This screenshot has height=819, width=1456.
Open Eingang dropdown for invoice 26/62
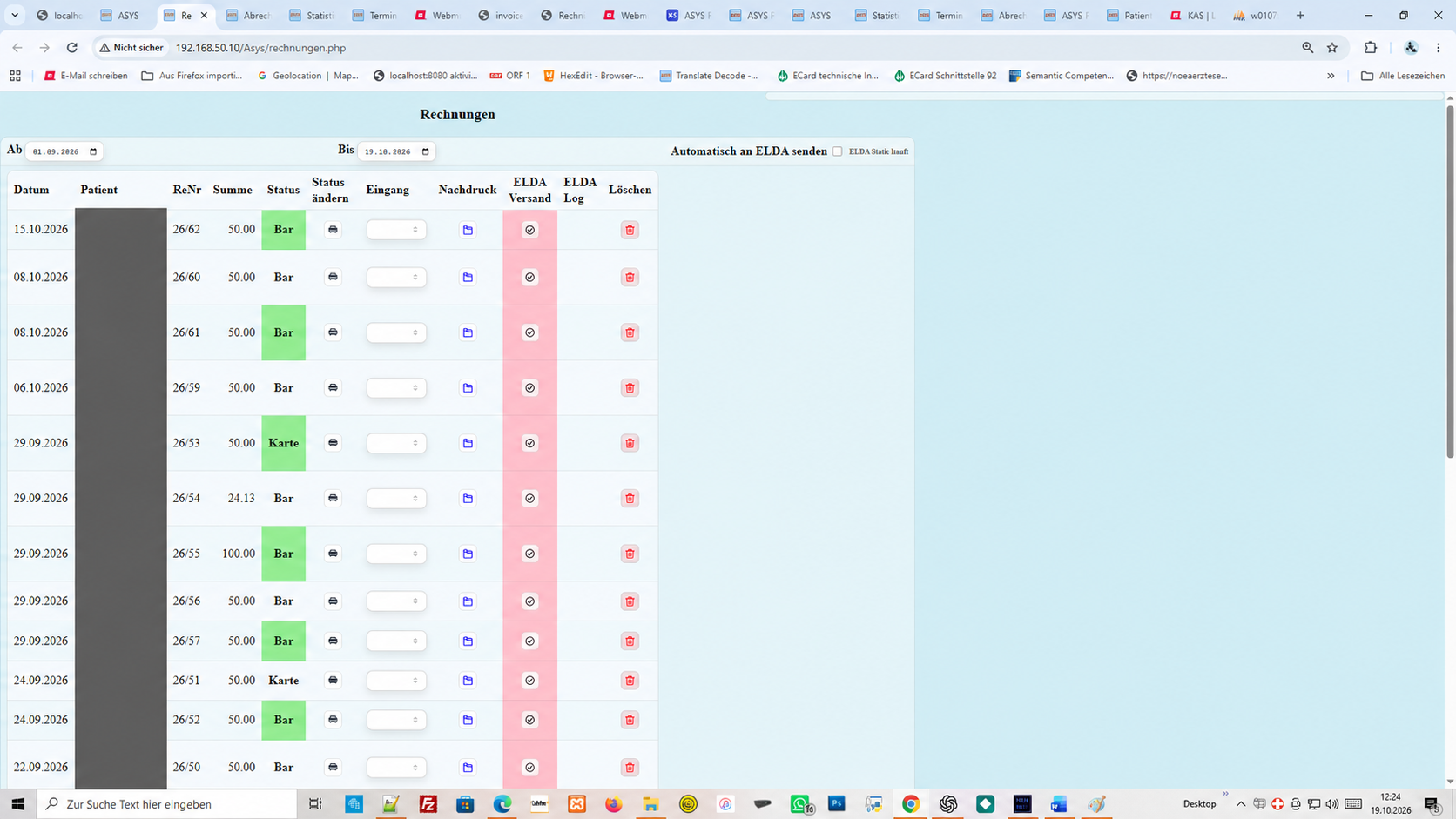(x=396, y=230)
